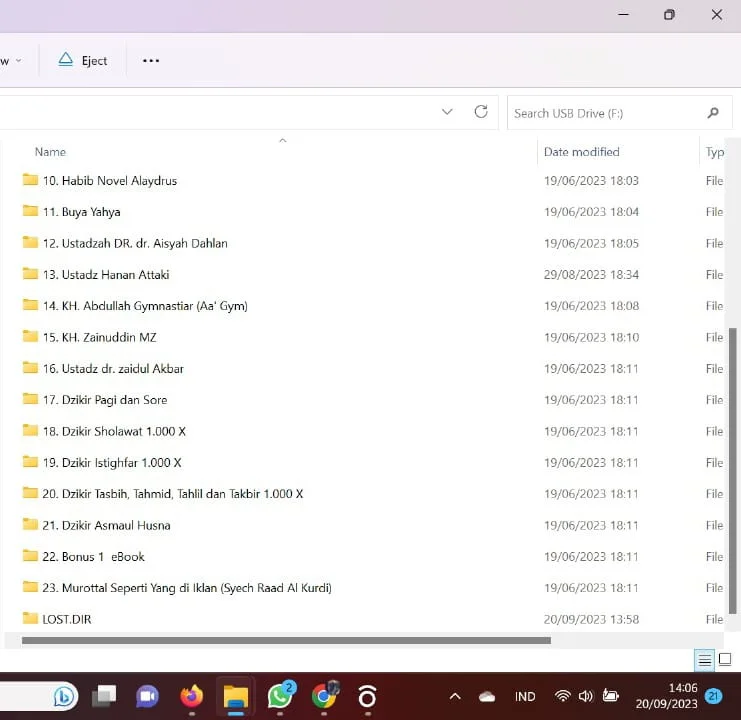
Task: Click the name '12. Ustadzah DR. dr. Aisyah Dahlan'
Action: coord(135,243)
